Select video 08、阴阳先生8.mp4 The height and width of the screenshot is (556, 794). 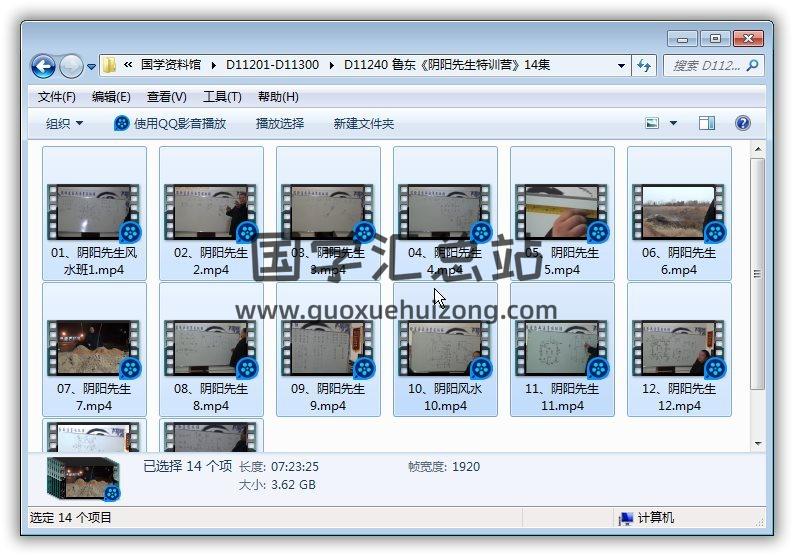coord(211,350)
